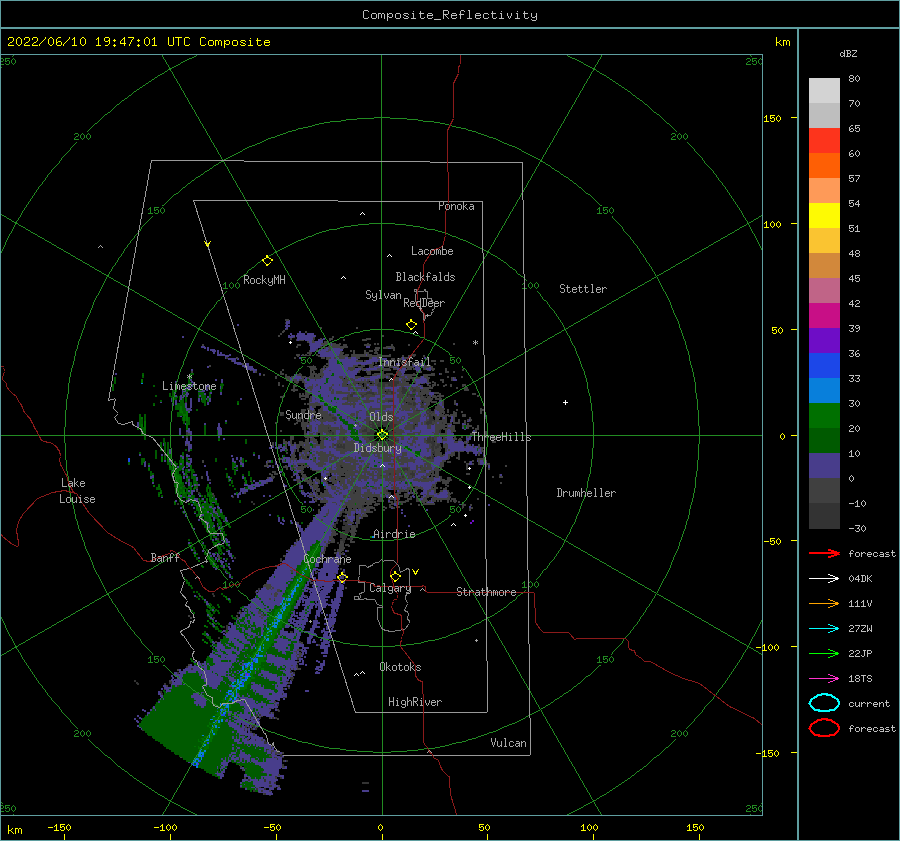Click the white 04DK arrow in legend
900x841 pixels.
[824, 579]
